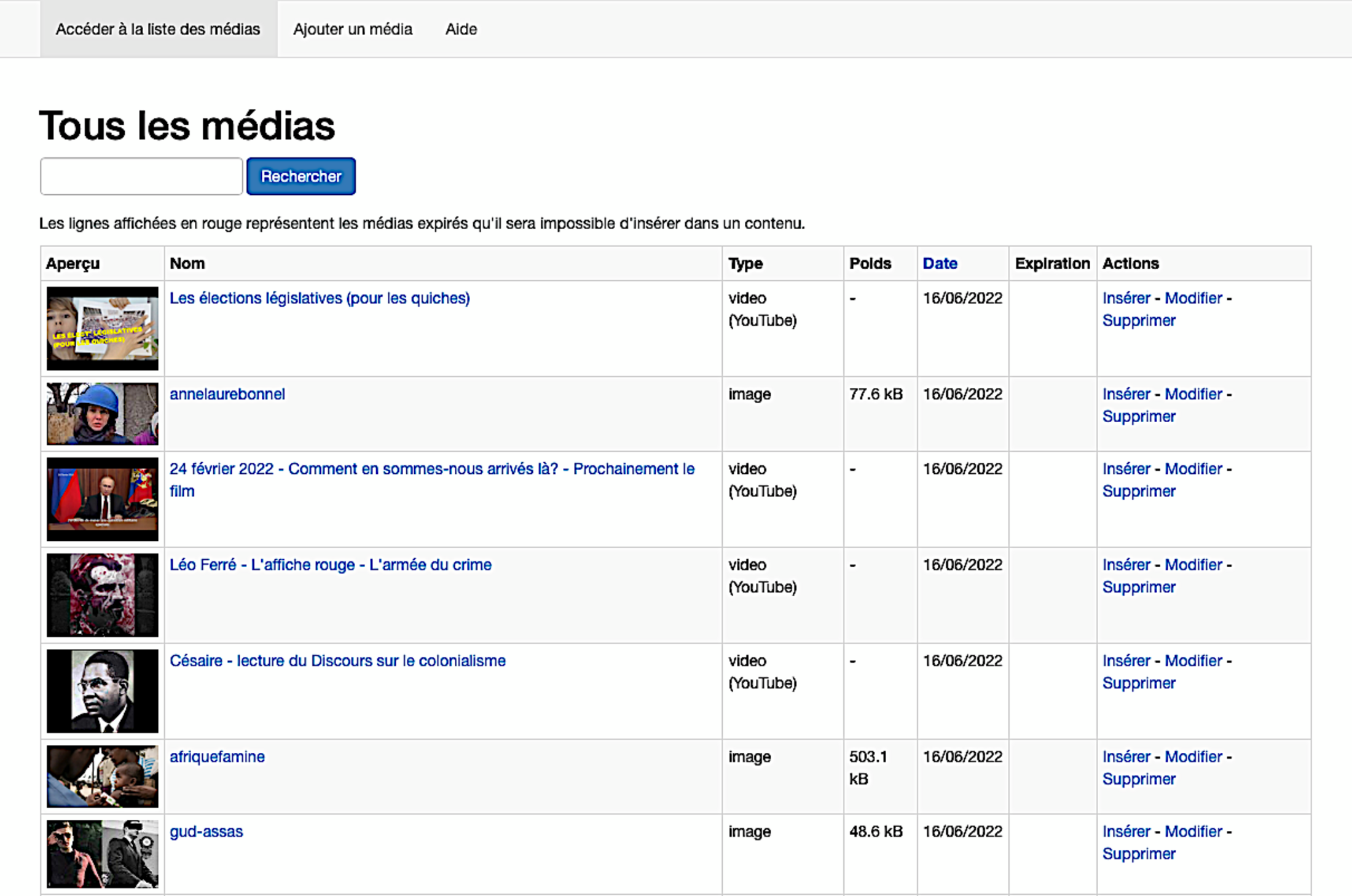1352x896 pixels.
Task: Open the gud-assas image thumbnail
Action: click(103, 854)
